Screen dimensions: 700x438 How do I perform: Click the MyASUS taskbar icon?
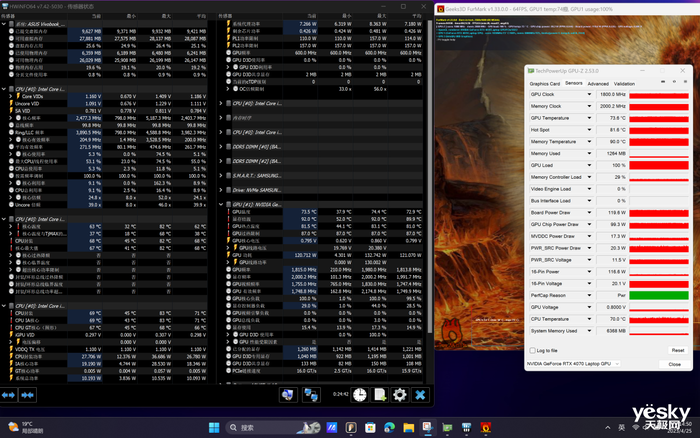pos(331,428)
